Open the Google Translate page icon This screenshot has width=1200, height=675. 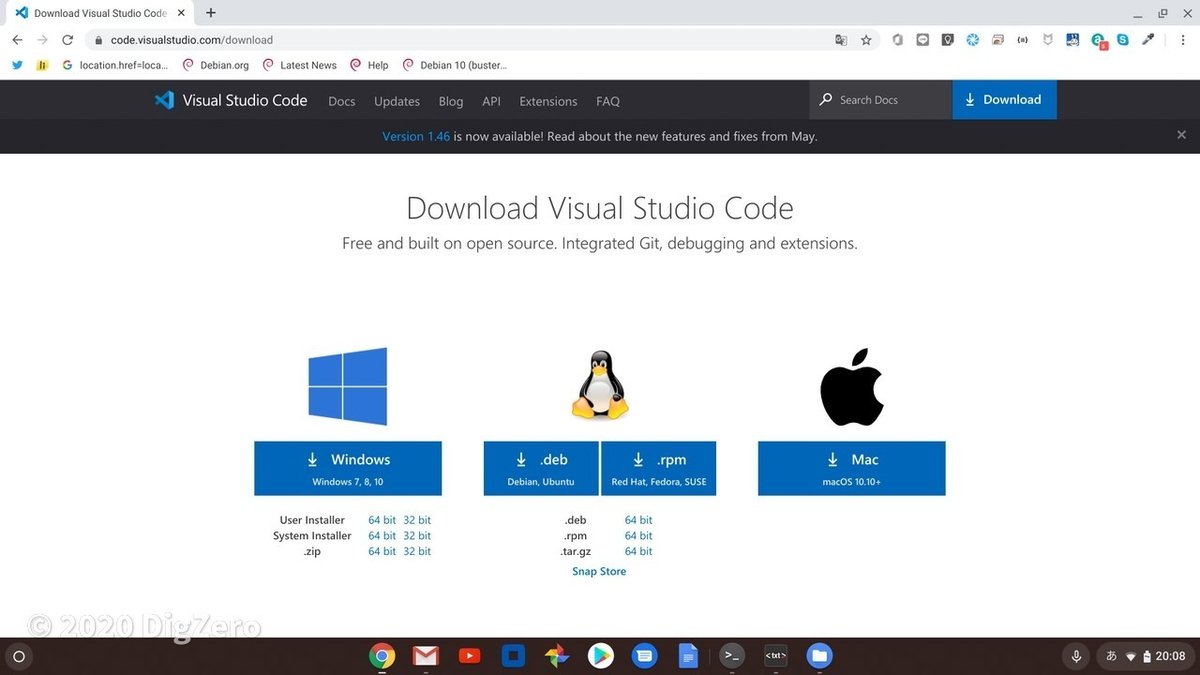[841, 40]
